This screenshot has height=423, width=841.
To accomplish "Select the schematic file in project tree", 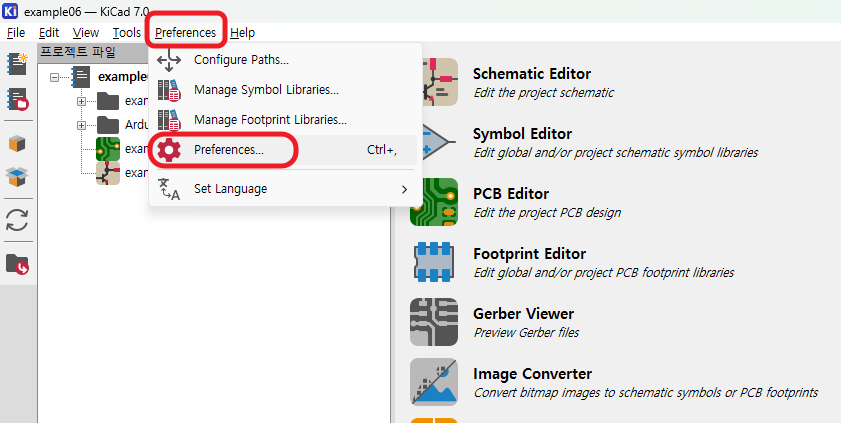I will coord(122,173).
